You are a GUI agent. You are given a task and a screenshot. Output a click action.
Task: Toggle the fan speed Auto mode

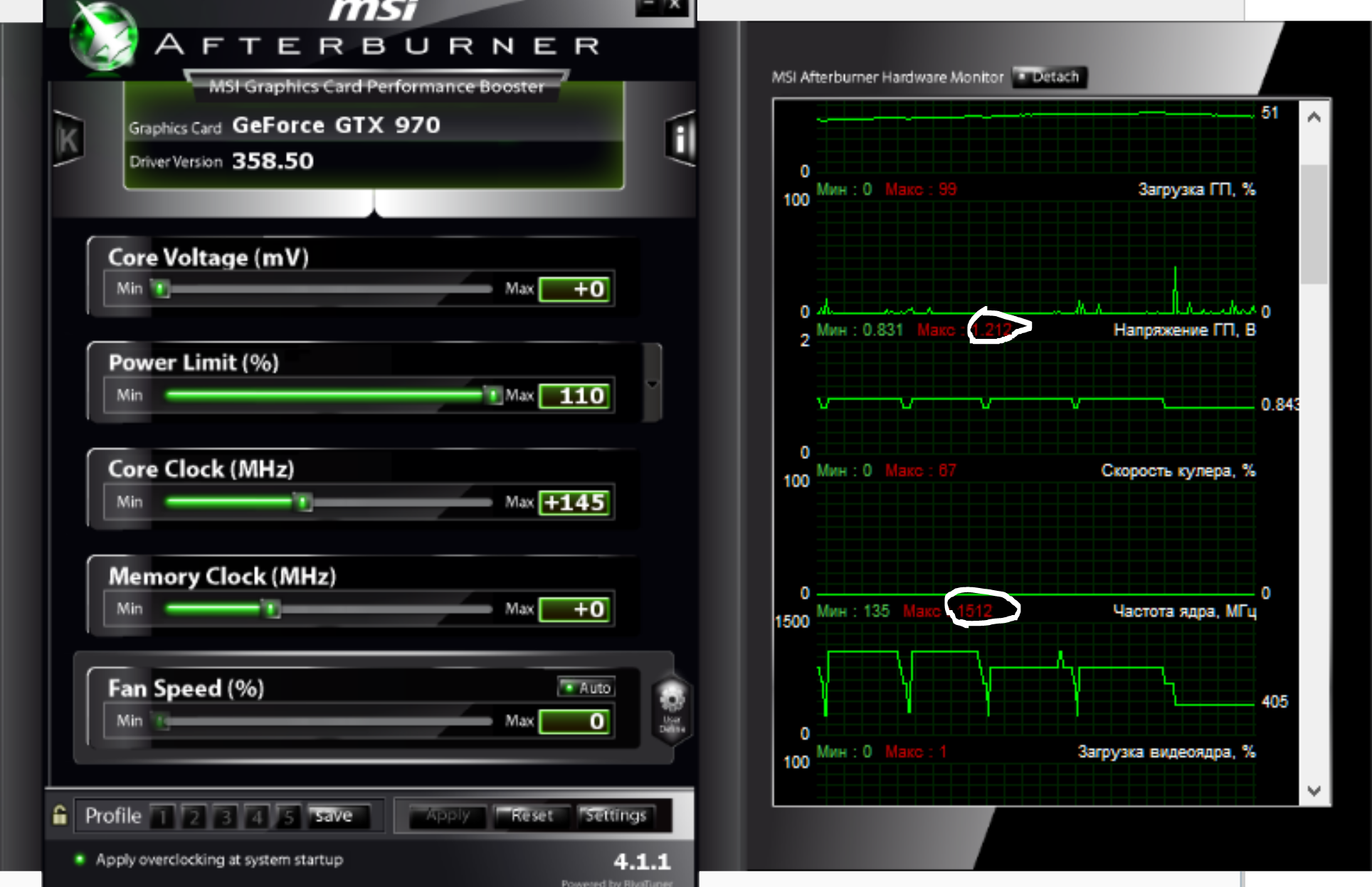tap(586, 688)
